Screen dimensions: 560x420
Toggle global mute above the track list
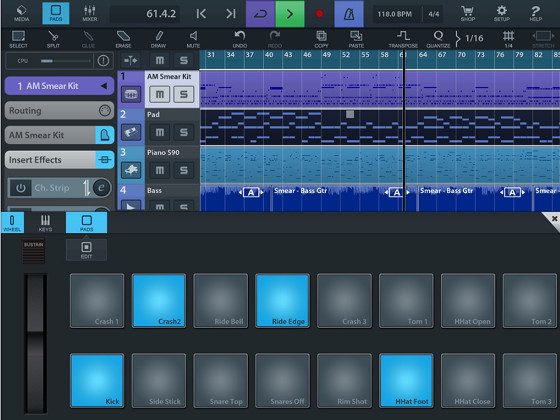[x=160, y=60]
